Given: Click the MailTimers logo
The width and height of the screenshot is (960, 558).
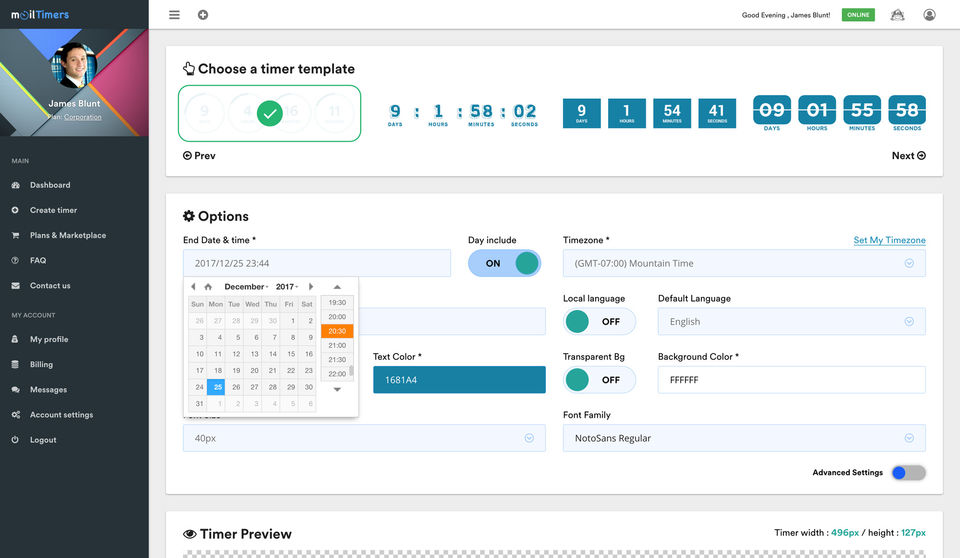Looking at the screenshot, I should click(40, 15).
